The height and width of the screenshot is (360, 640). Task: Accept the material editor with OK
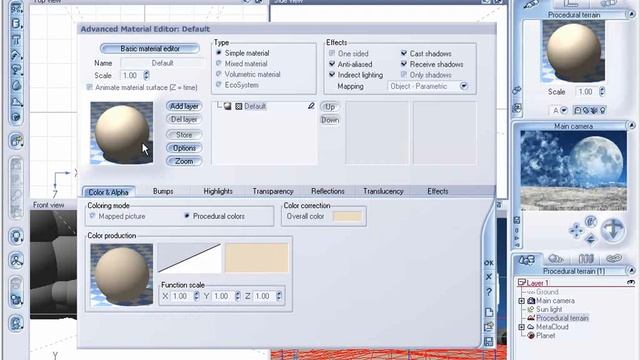[x=489, y=263]
